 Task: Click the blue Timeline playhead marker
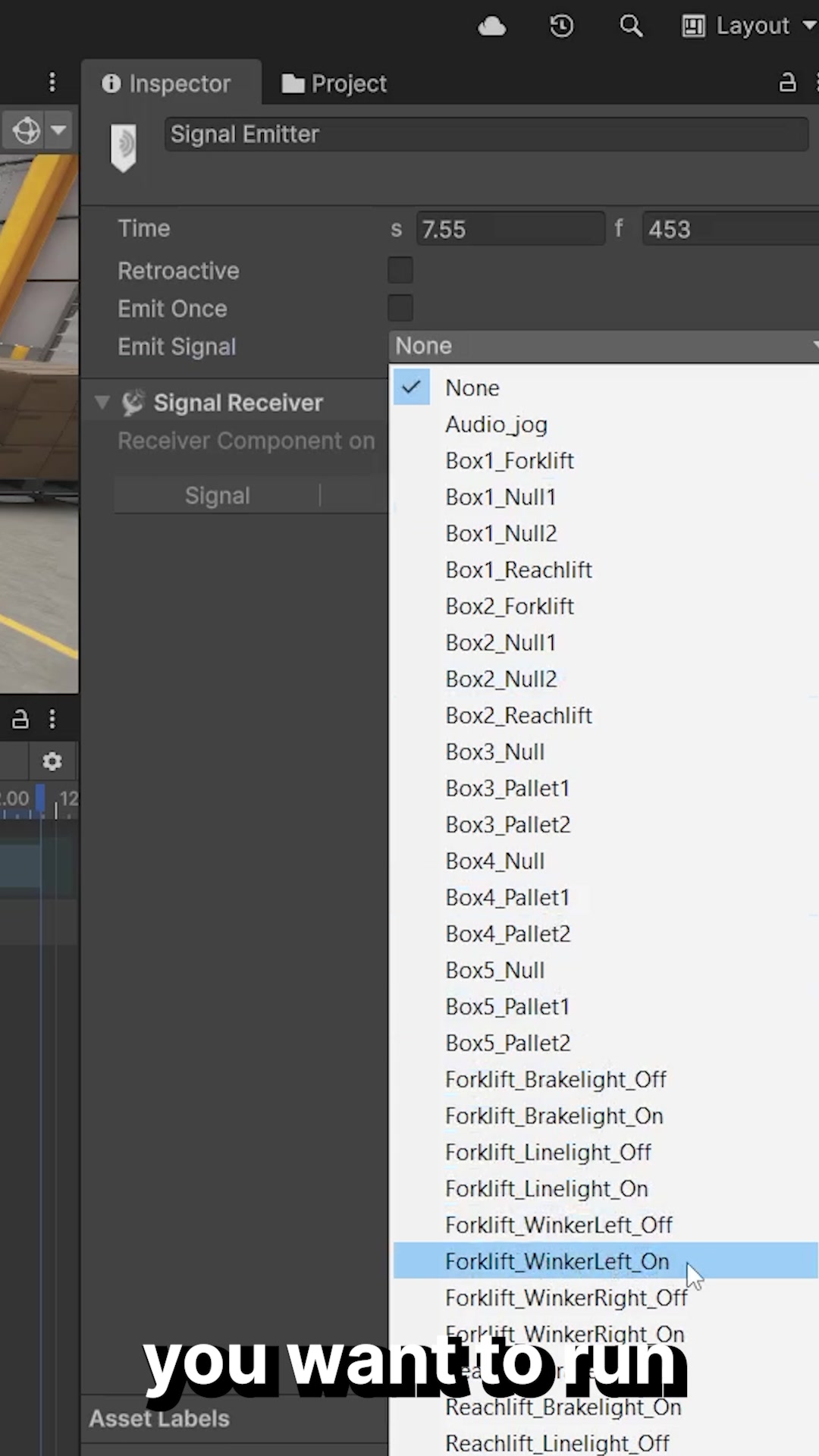[x=40, y=799]
